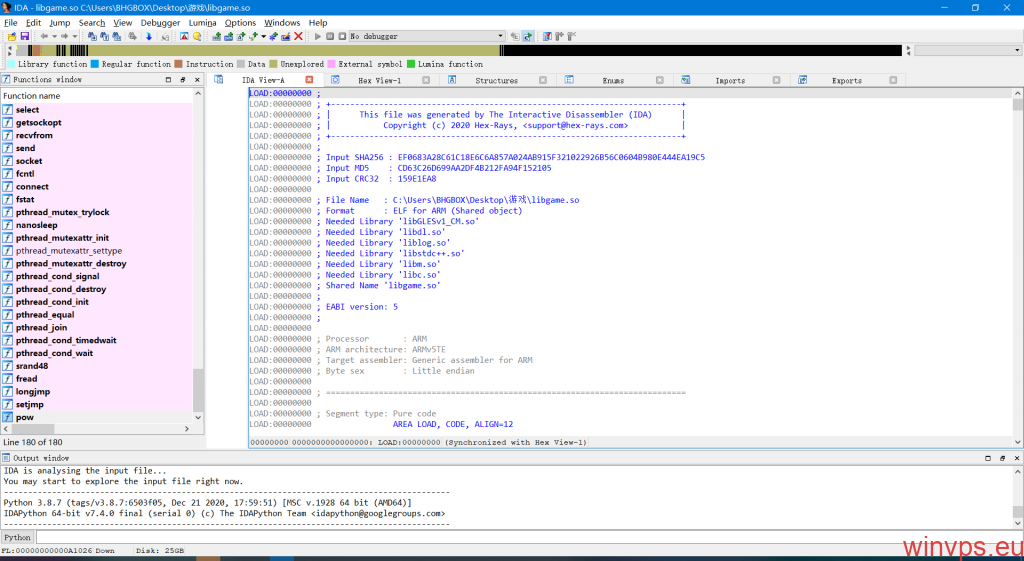Open the Jump menu

59,23
